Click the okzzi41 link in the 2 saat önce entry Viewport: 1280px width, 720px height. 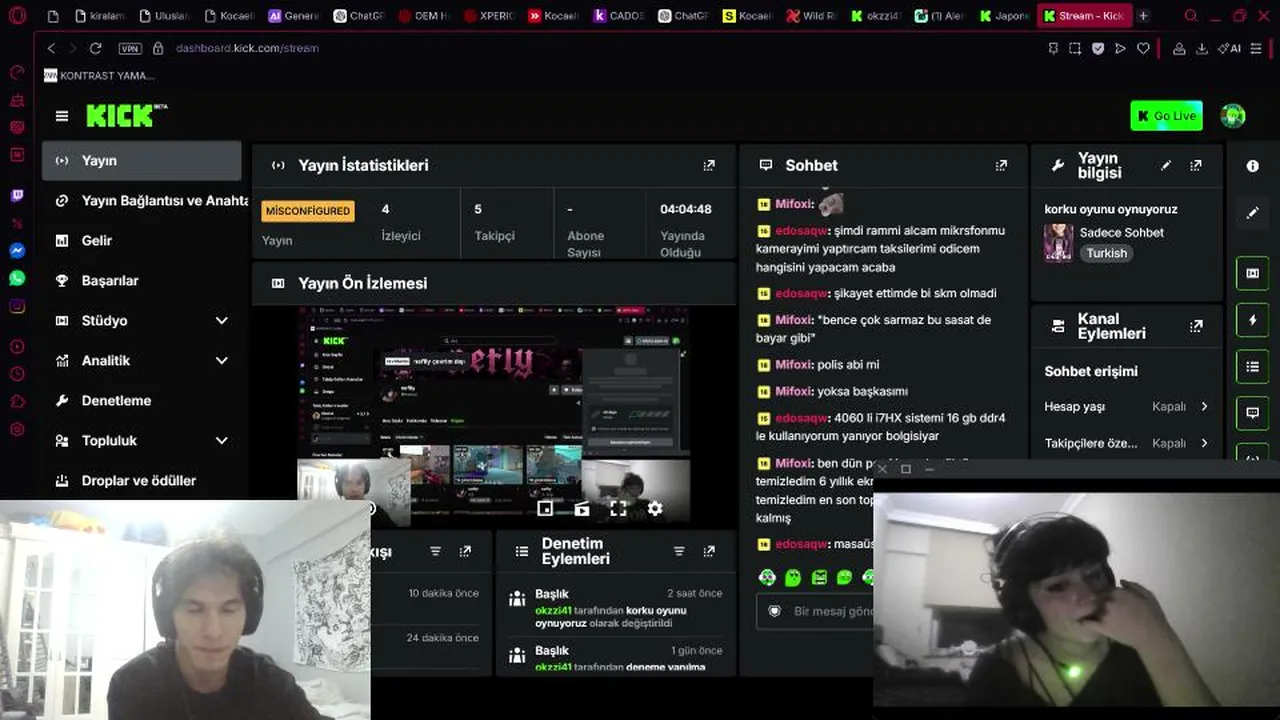coord(553,611)
